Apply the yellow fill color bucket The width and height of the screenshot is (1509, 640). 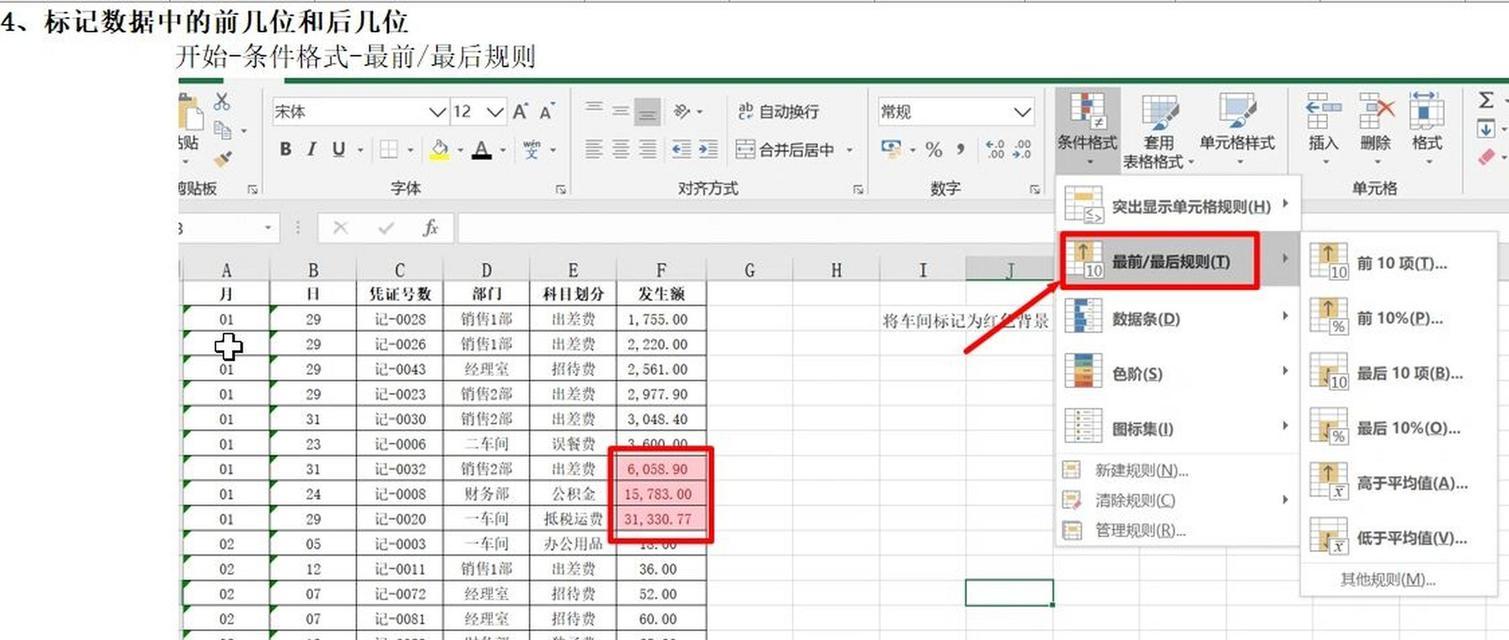[439, 150]
